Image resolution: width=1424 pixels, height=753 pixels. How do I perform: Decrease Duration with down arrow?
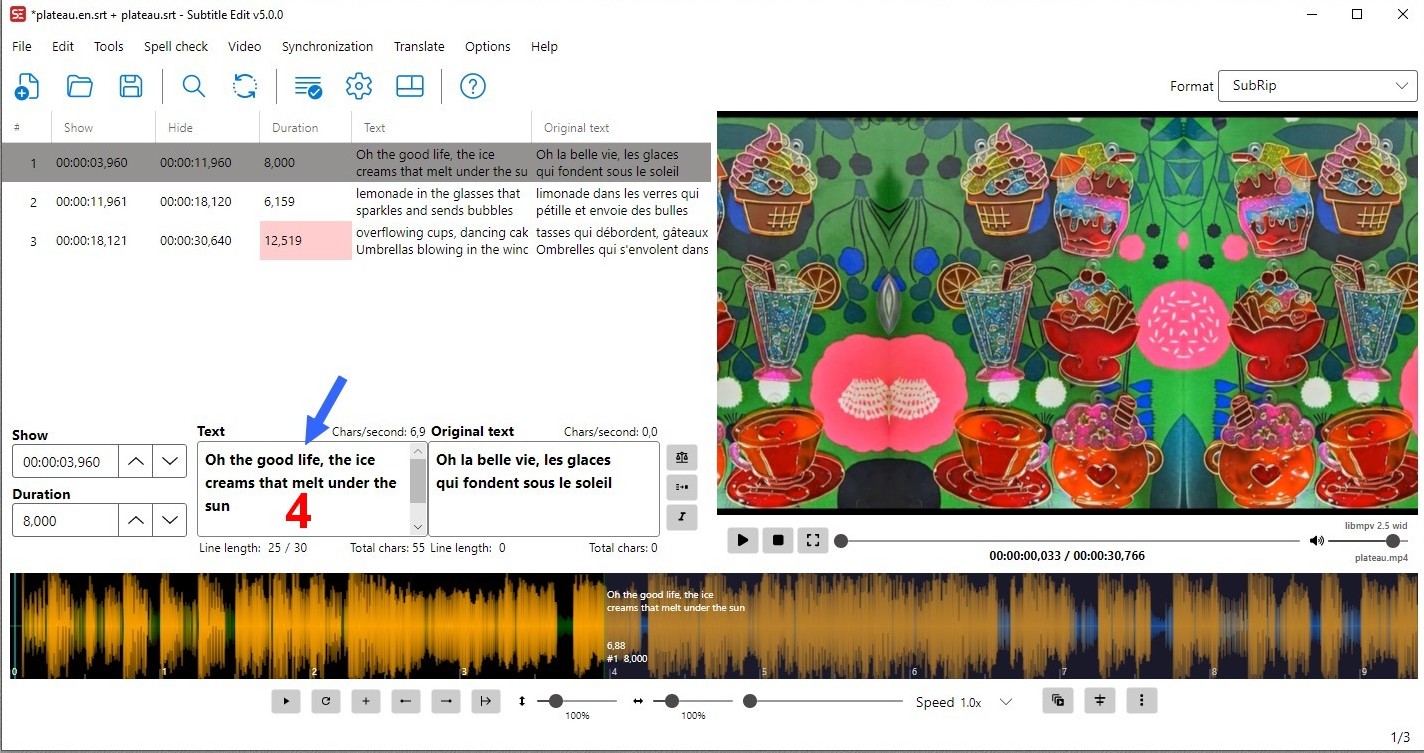[170, 521]
